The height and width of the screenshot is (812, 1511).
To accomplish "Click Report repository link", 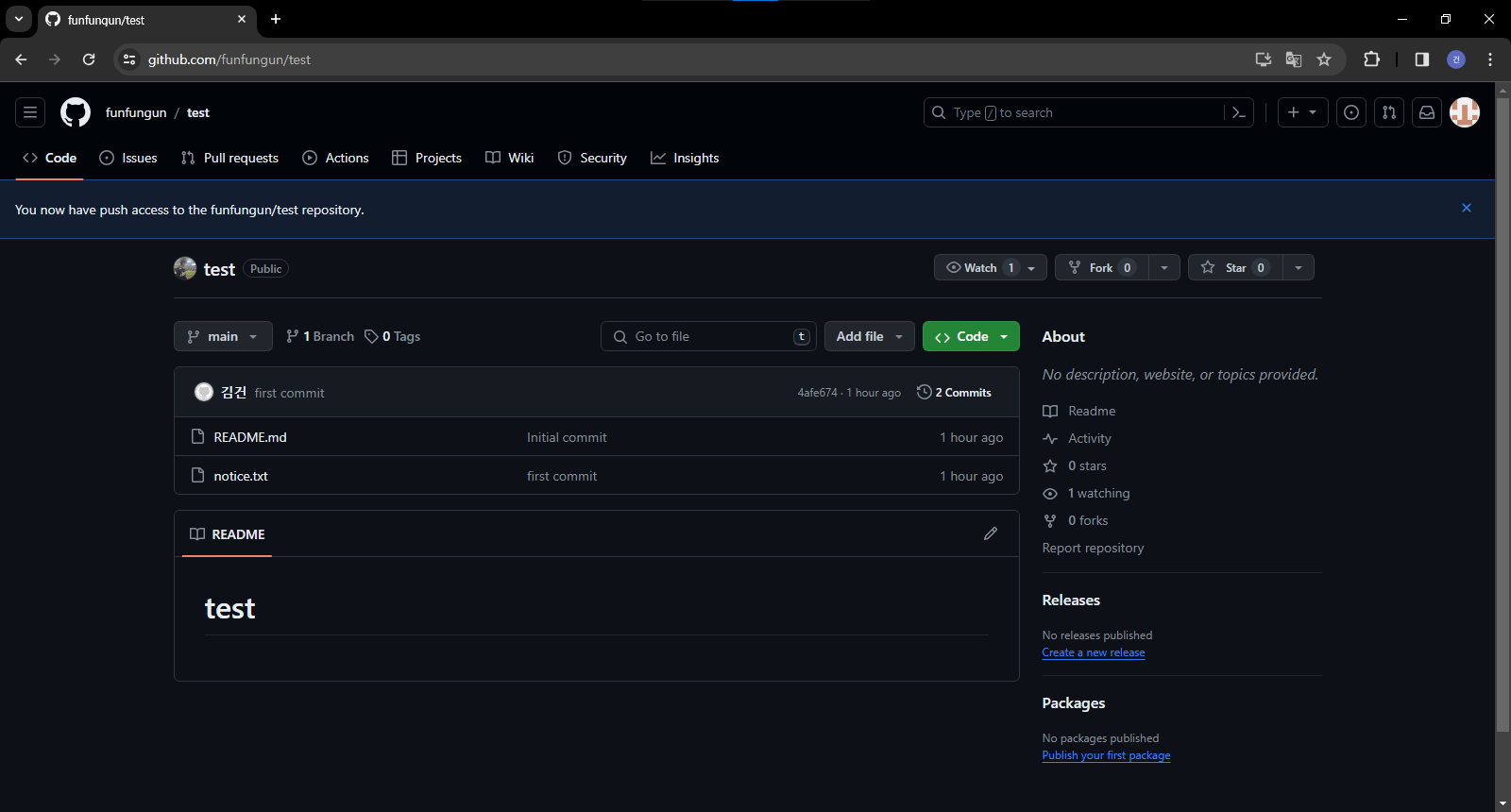I will coord(1093,548).
